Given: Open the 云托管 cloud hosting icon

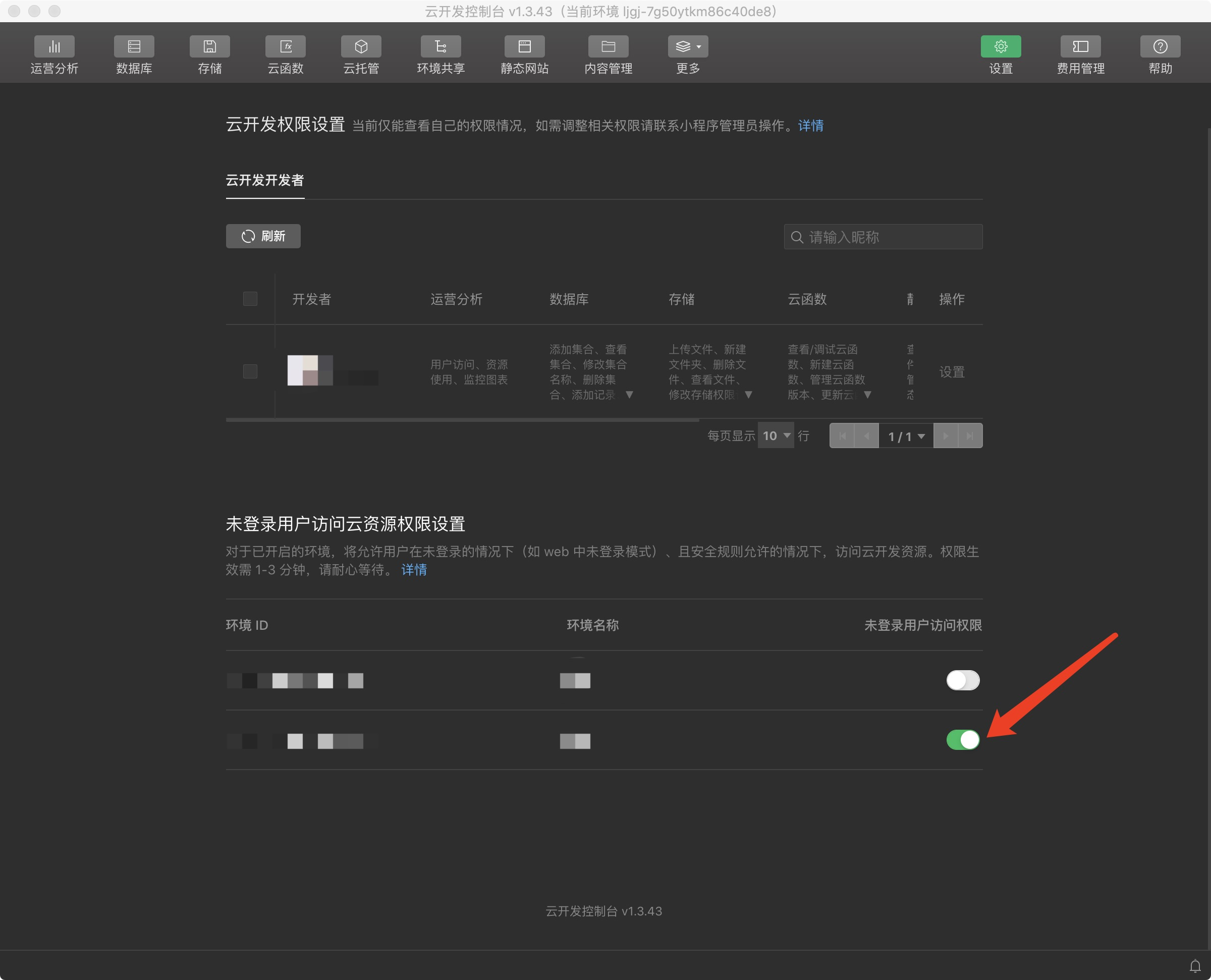Looking at the screenshot, I should (x=361, y=47).
